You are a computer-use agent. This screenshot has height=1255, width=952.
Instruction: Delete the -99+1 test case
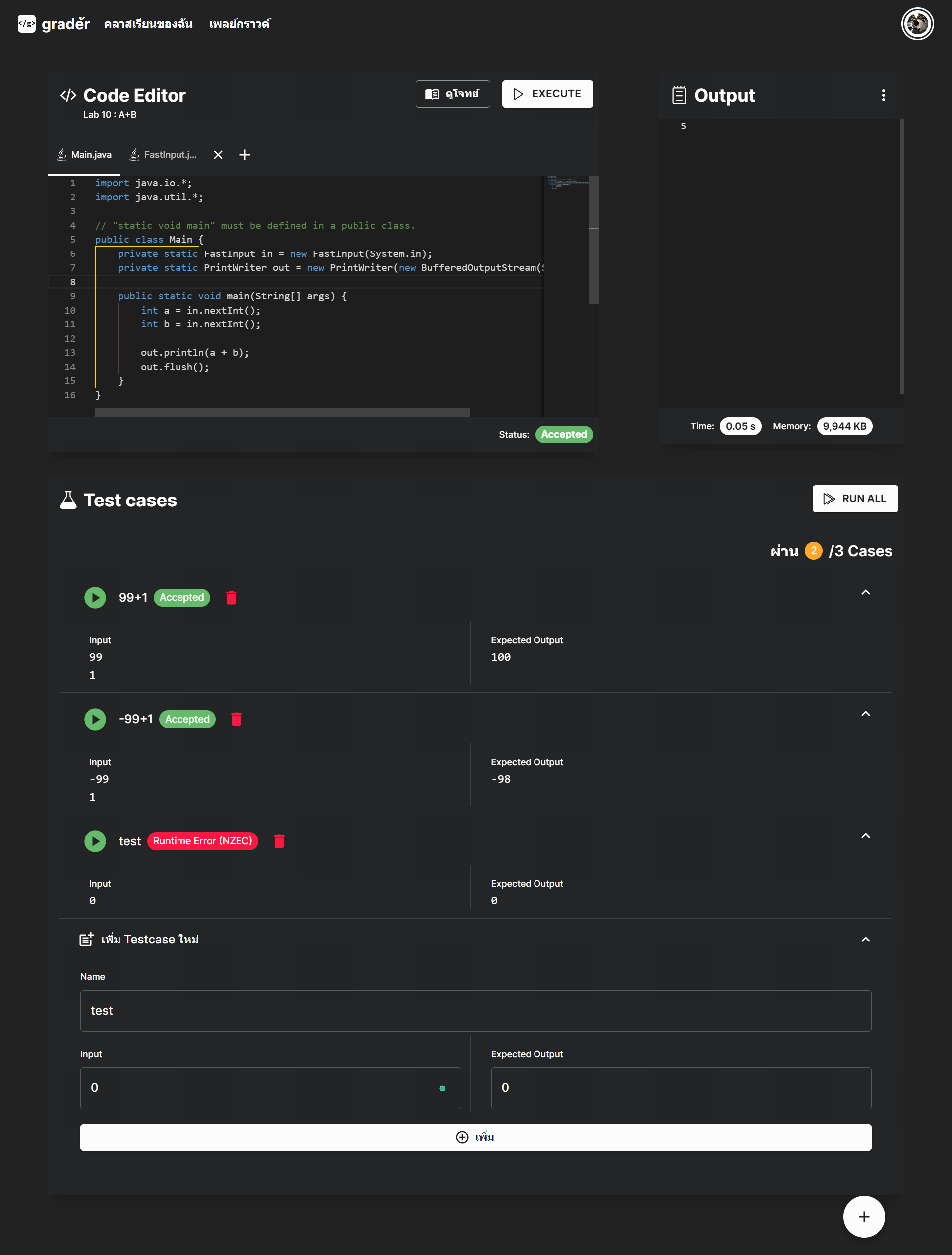point(237,719)
